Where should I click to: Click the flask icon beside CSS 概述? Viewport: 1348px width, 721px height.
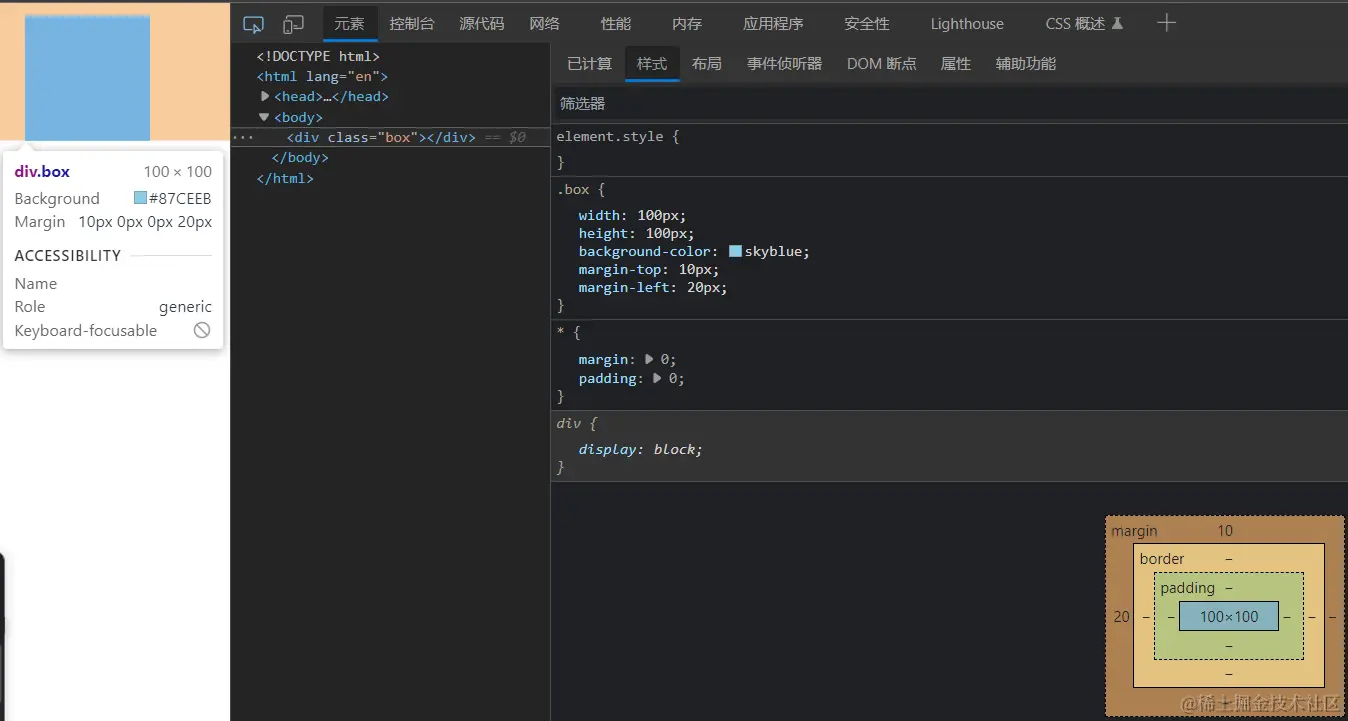point(1117,24)
